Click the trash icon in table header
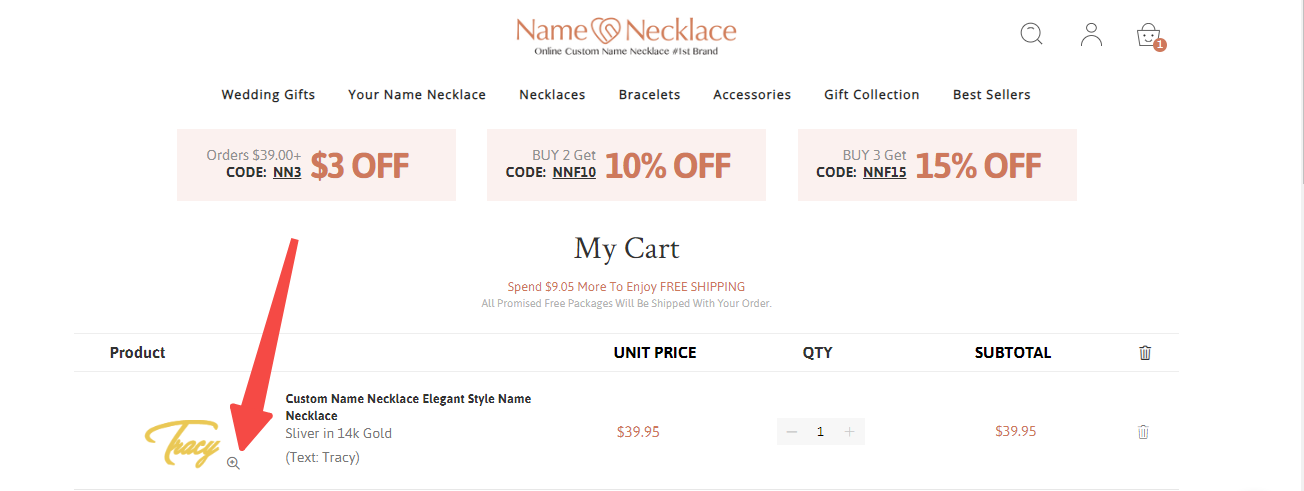The height and width of the screenshot is (491, 1304). (1145, 352)
